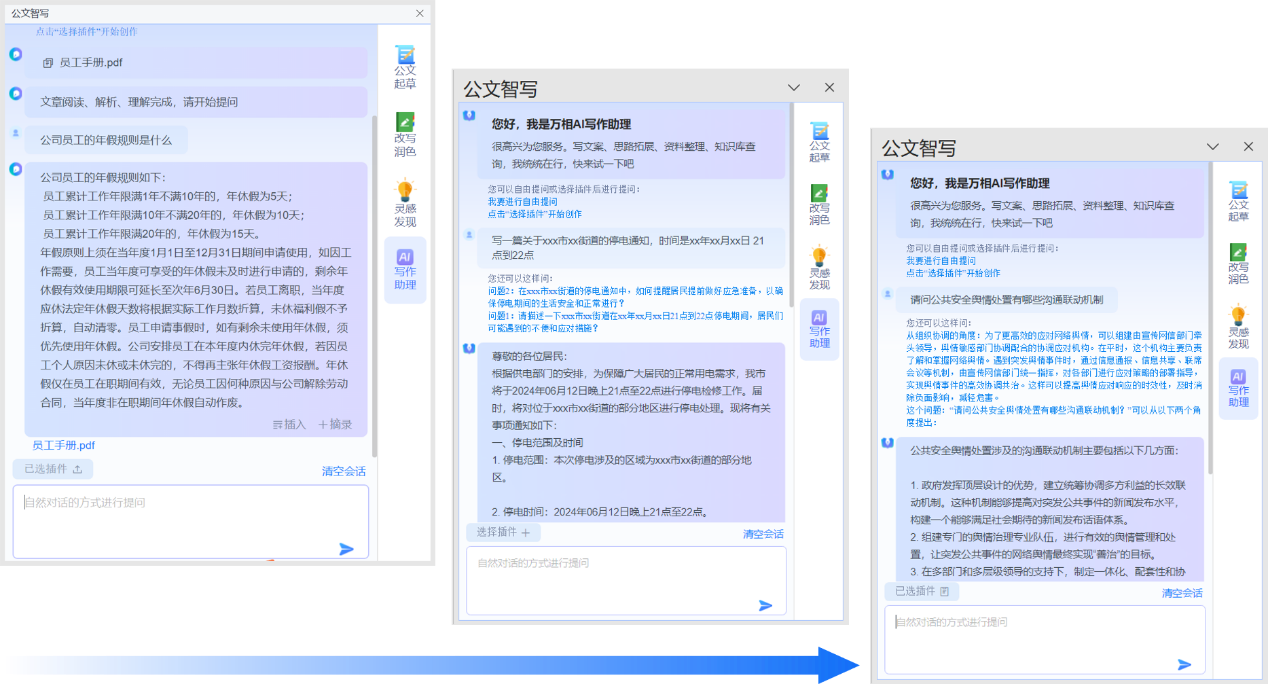1268x684 pixels.
Task: Send the message in the 停电通知 chat window
Action: [766, 605]
